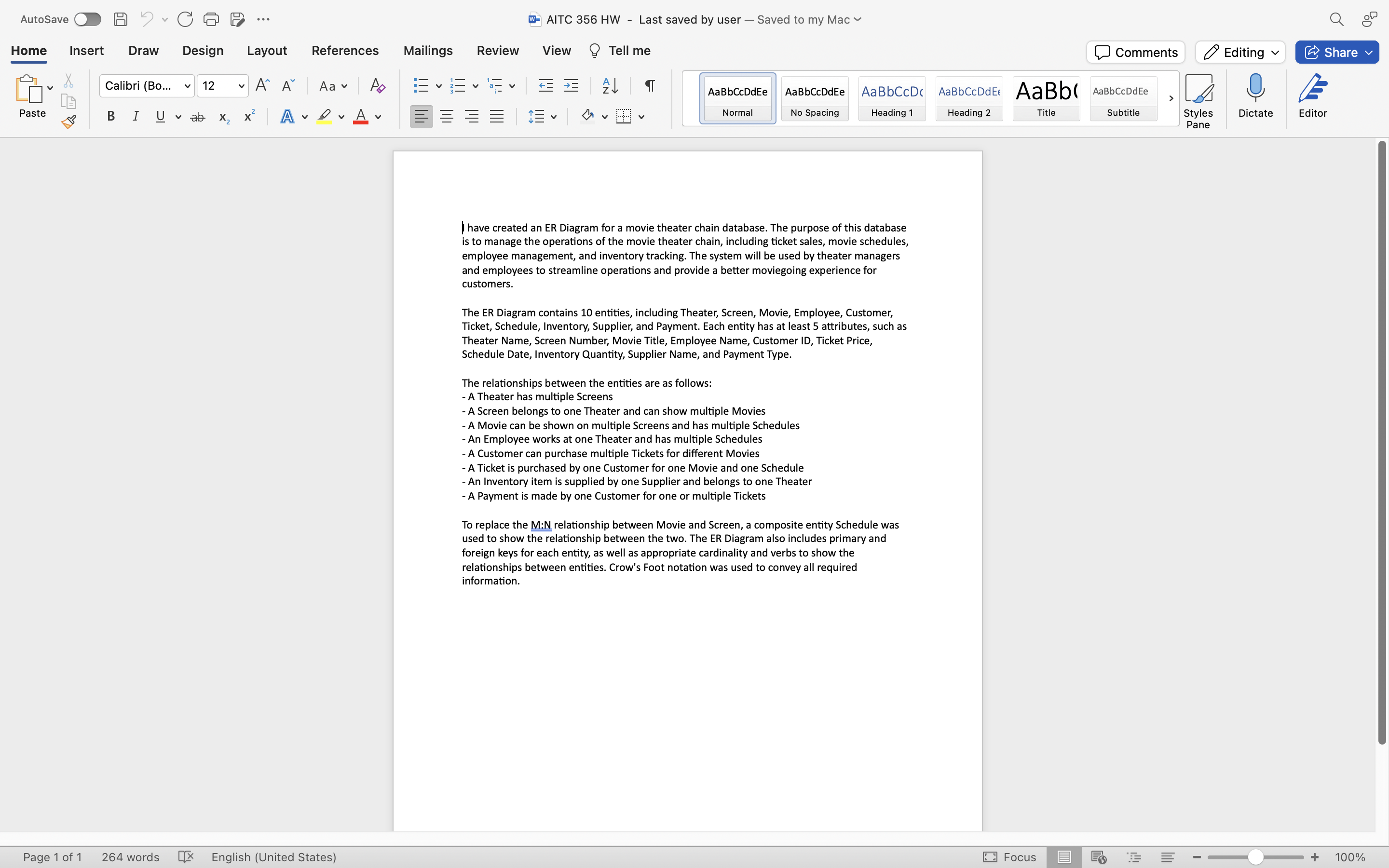
Task: Click the Comments button
Action: (1135, 52)
